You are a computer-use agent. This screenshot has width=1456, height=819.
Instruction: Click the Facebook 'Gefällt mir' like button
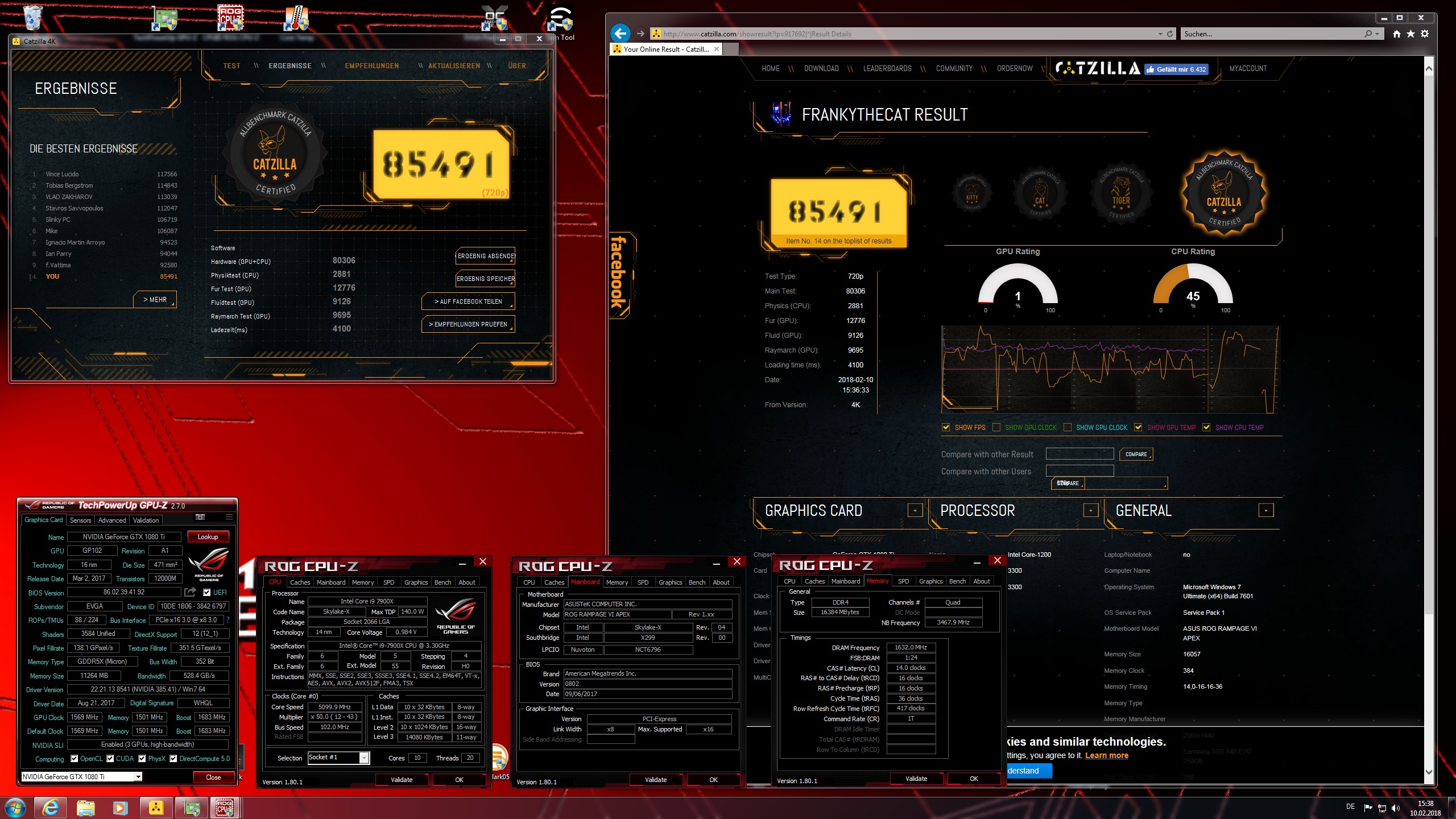click(x=1176, y=69)
